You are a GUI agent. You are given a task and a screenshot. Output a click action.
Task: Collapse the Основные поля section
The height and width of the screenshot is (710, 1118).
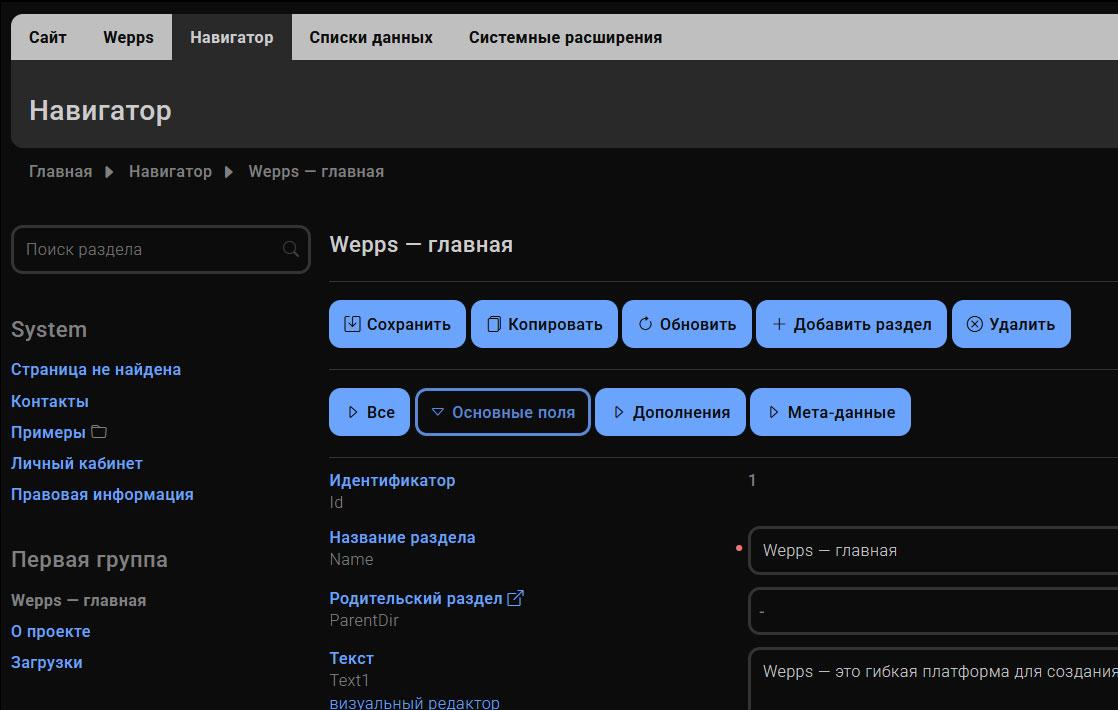point(502,411)
